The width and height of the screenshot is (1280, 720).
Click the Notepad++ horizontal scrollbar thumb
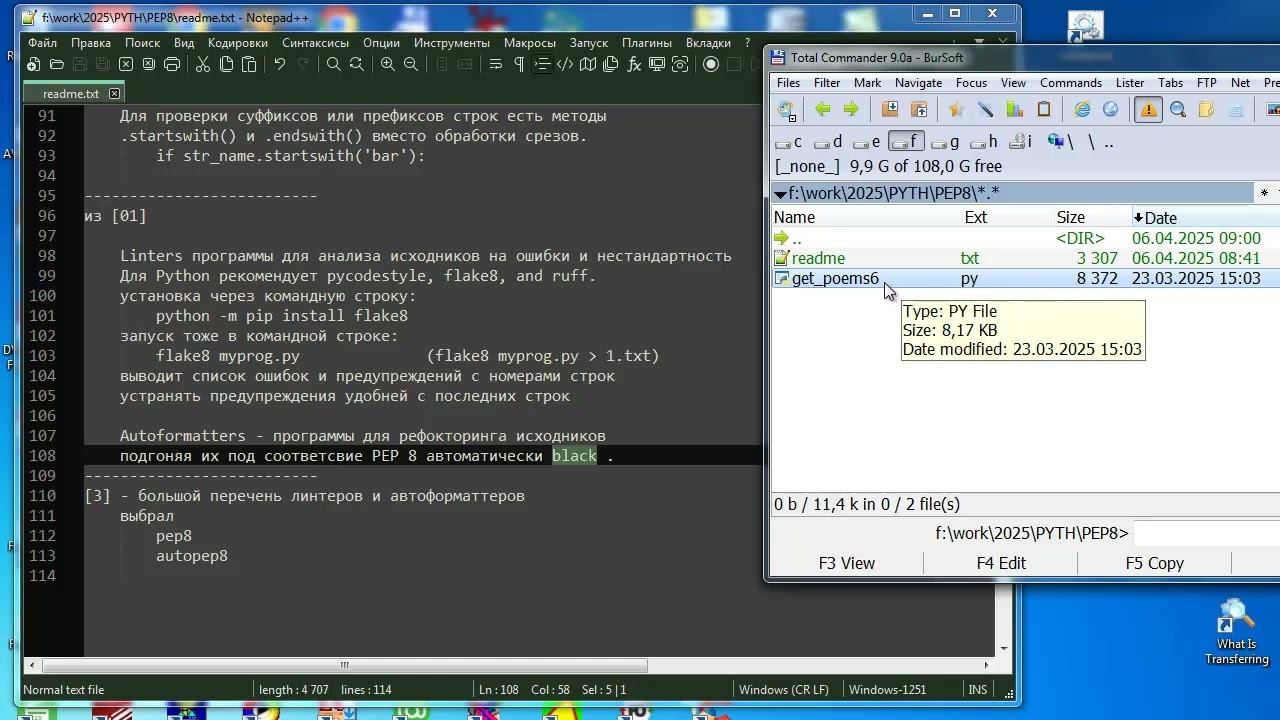coord(345,665)
